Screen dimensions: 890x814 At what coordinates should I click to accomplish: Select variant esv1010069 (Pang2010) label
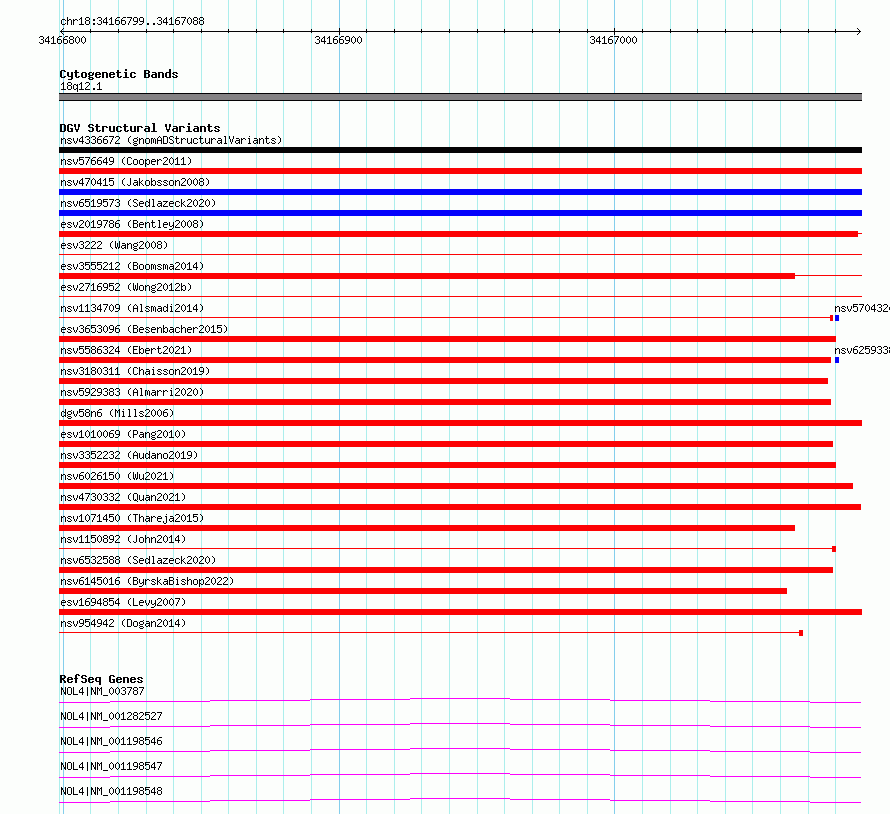tap(123, 434)
